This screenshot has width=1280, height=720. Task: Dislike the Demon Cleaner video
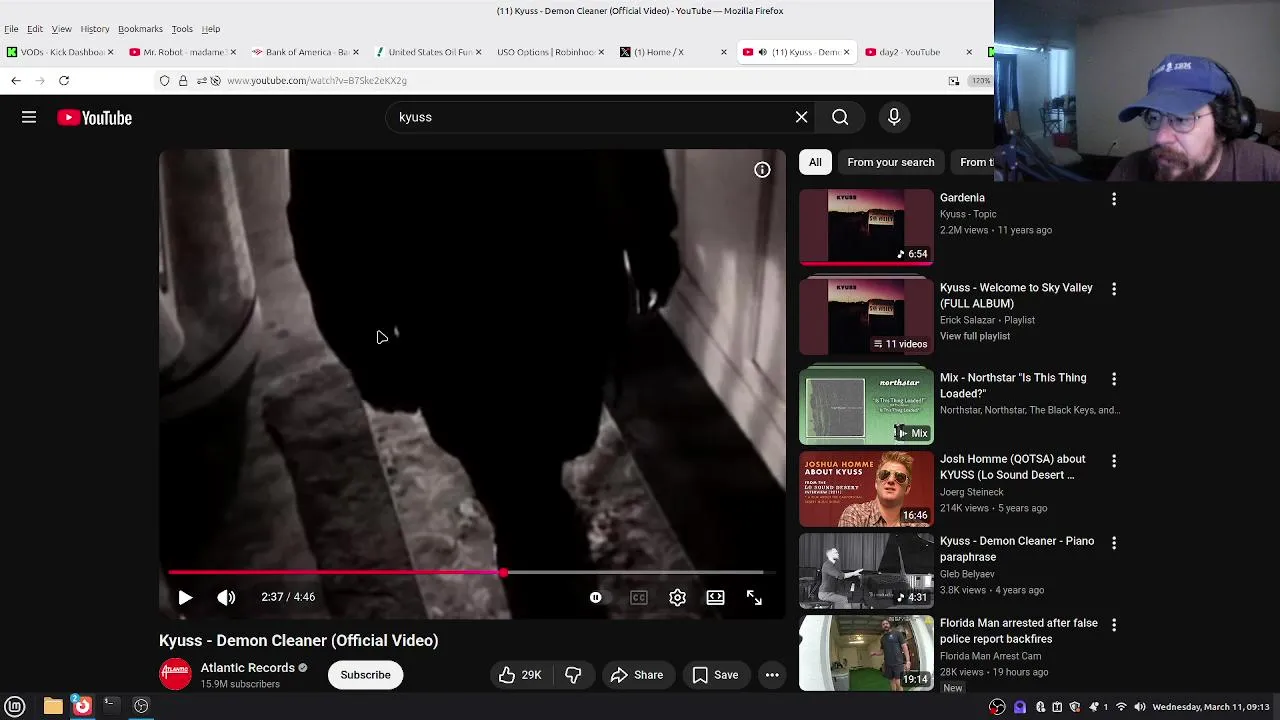pyautogui.click(x=573, y=675)
